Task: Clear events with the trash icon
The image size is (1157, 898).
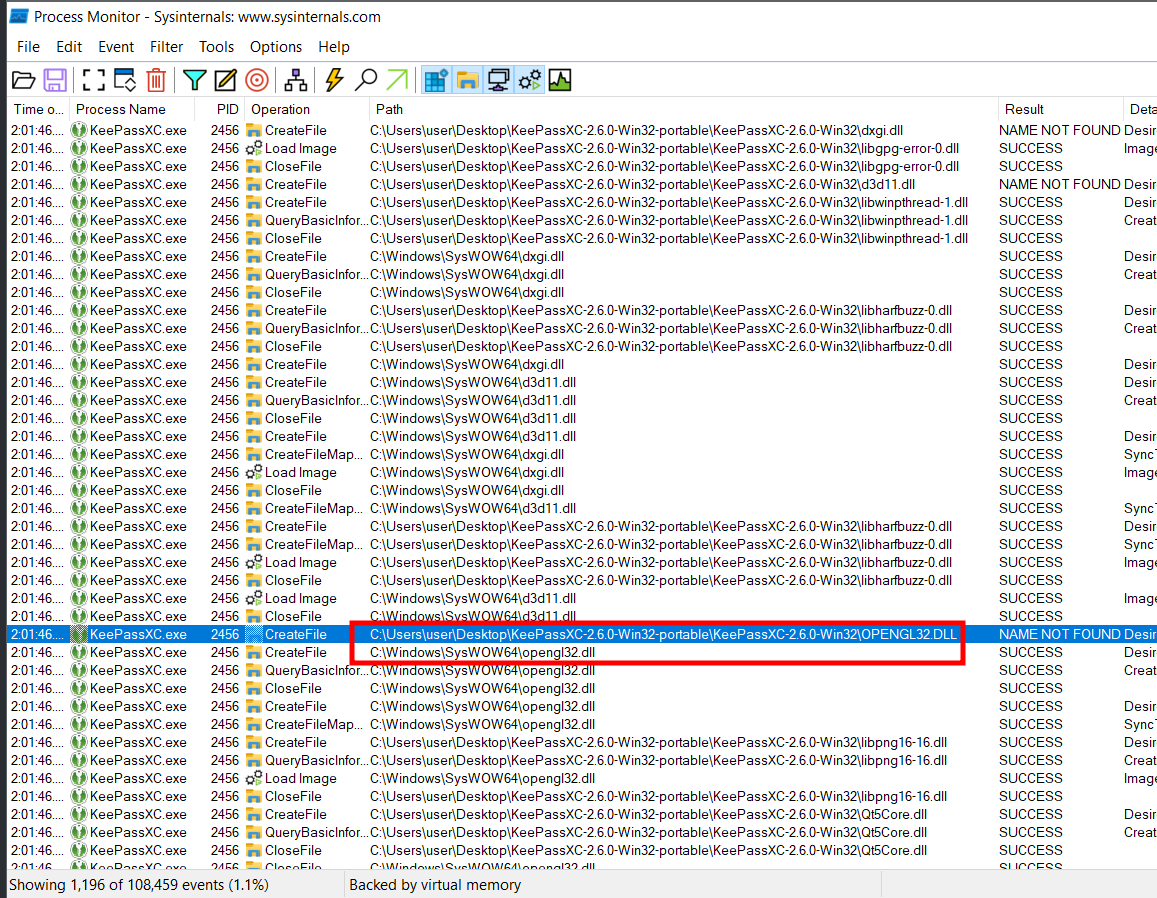Action: click(x=156, y=80)
